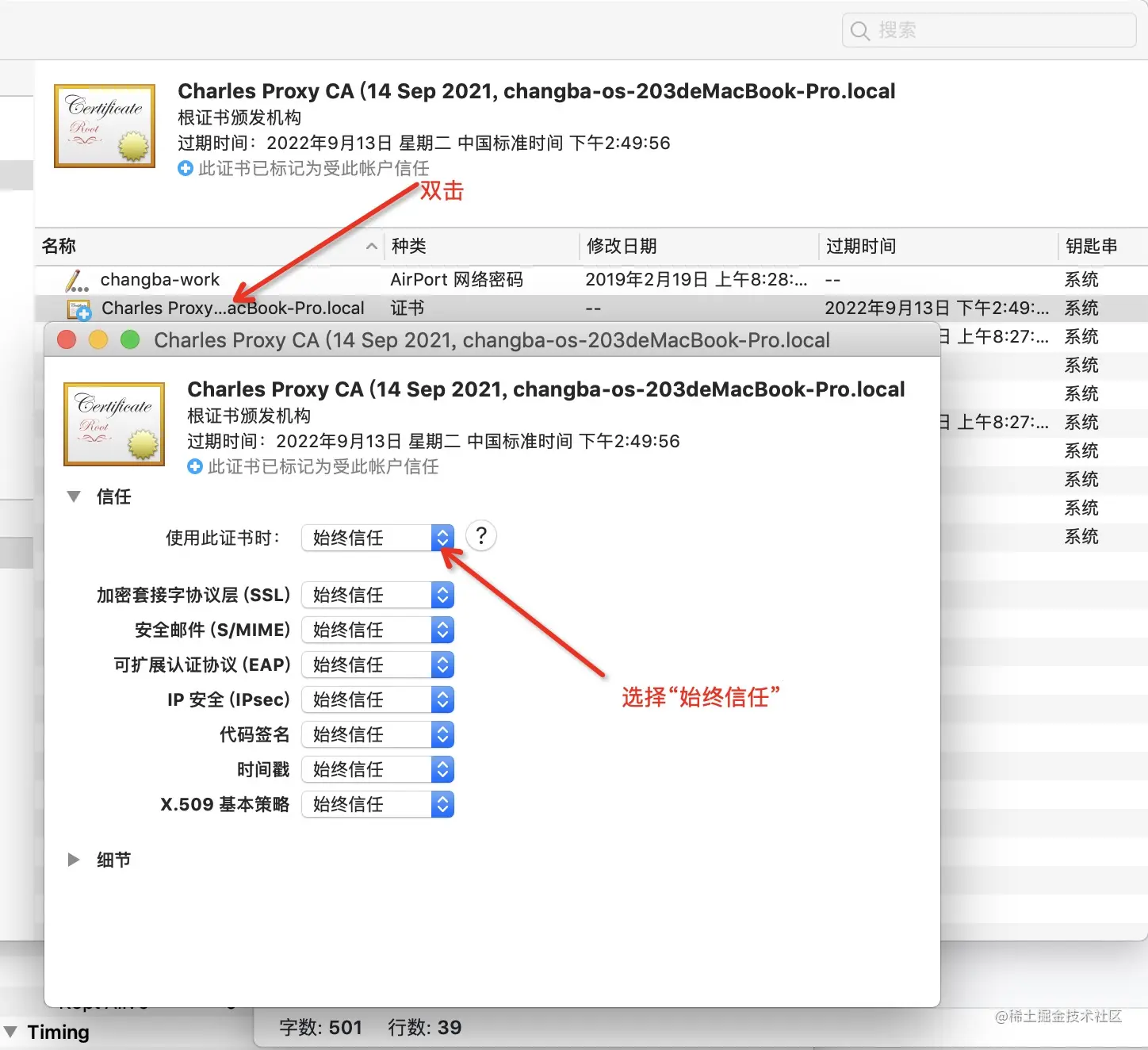Click the certificate icon in main window header
Viewport: 1148px width, 1050px height.
(x=105, y=125)
